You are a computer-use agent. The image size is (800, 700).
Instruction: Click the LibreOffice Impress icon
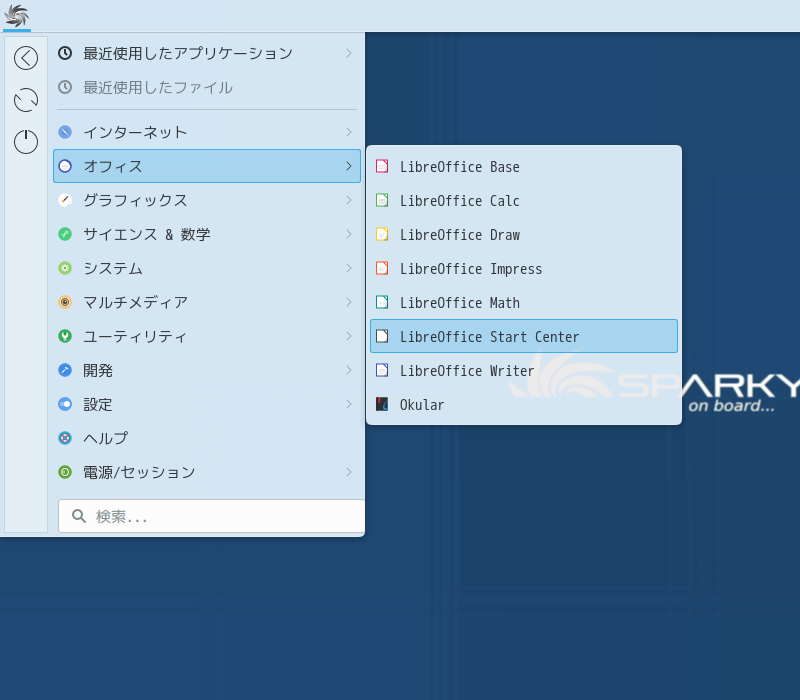pos(382,269)
